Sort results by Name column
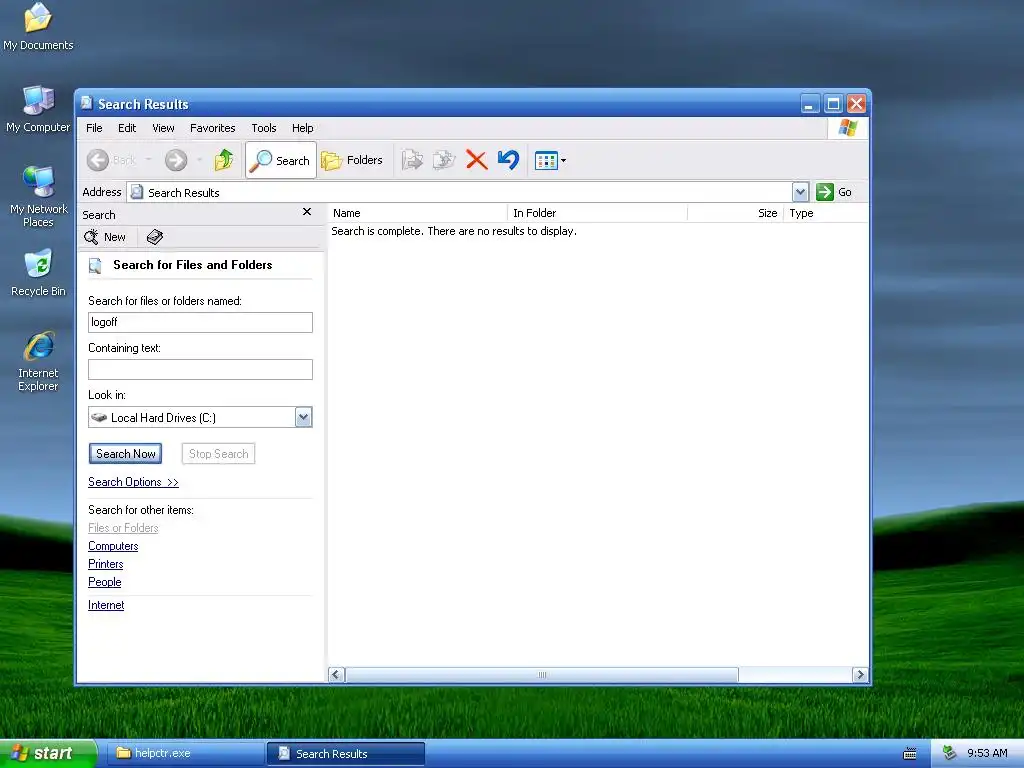Screen dimensions: 1024x768 (x=418, y=213)
